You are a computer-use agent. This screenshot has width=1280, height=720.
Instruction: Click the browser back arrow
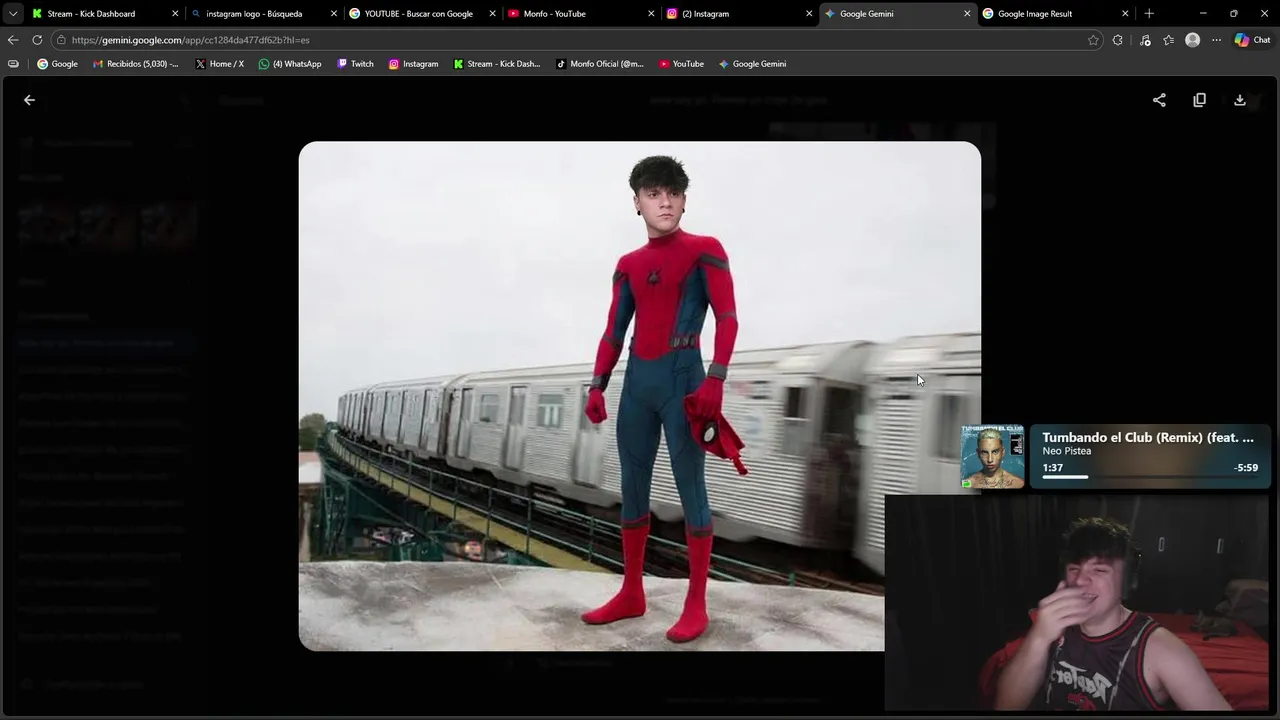coord(12,40)
